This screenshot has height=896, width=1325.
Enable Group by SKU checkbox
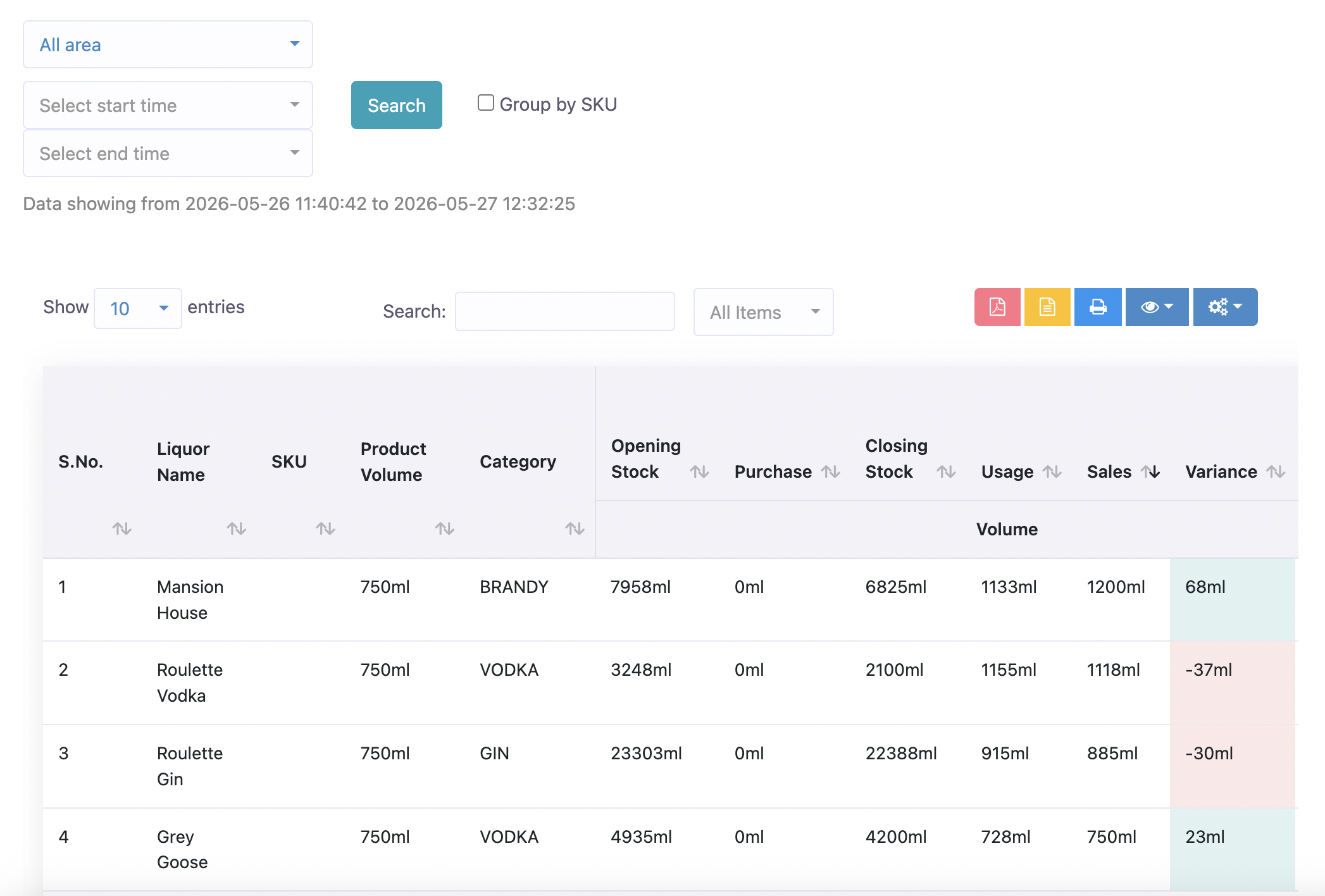tap(485, 103)
